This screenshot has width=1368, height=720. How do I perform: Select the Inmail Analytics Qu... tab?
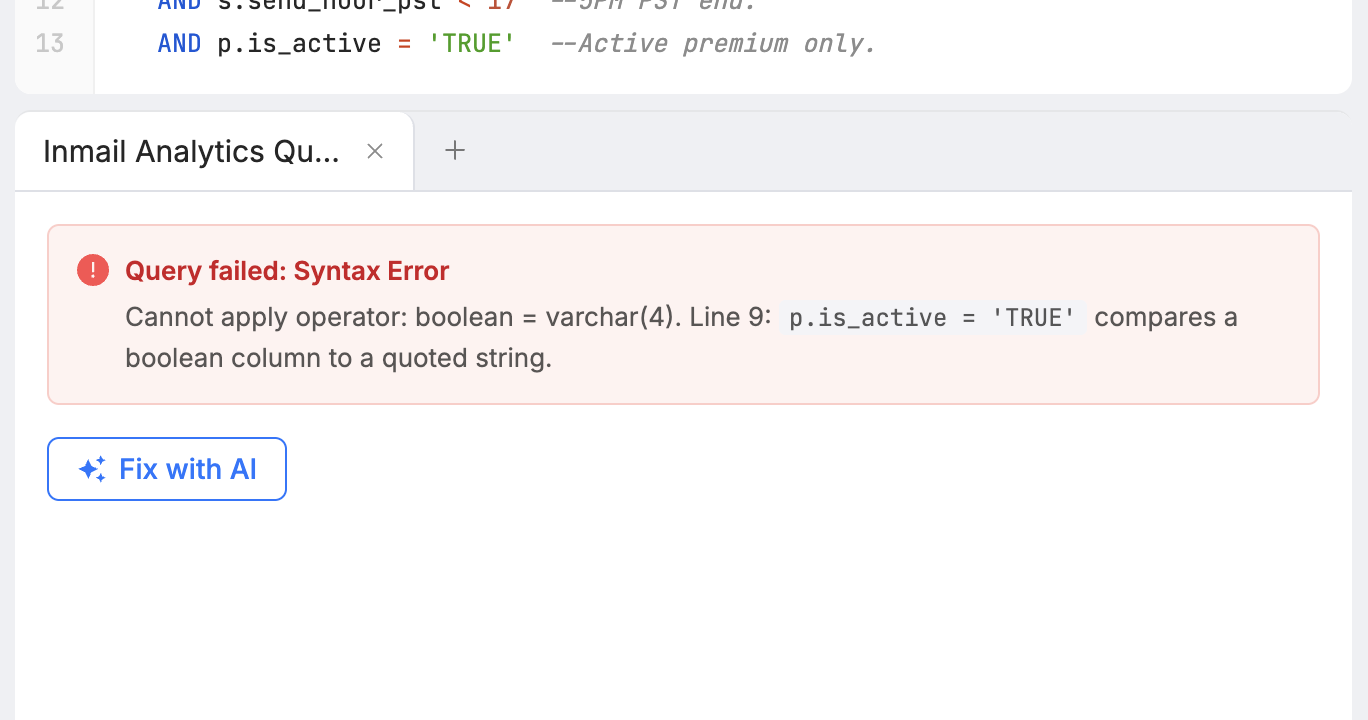pos(214,151)
